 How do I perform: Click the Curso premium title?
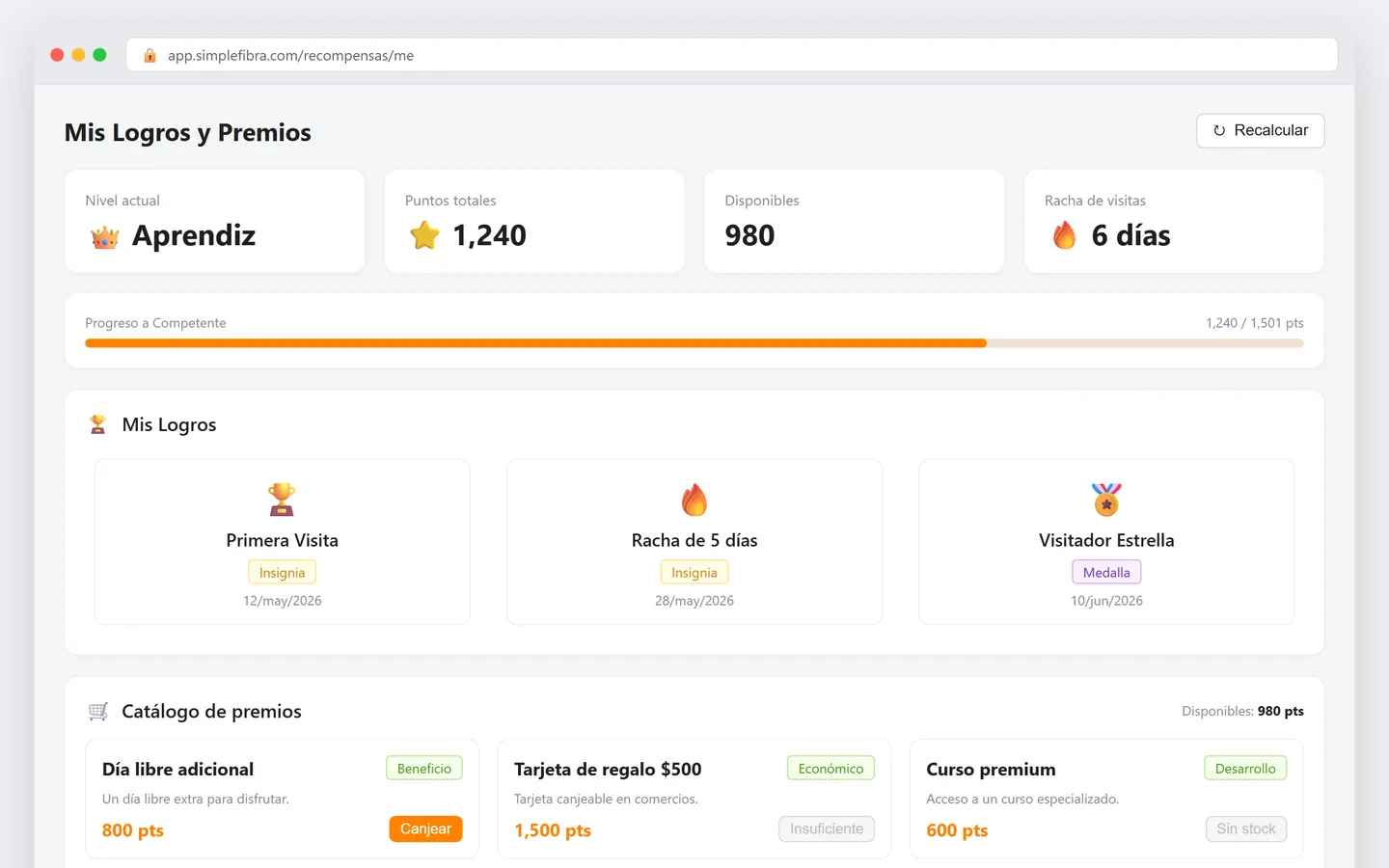pos(991,770)
